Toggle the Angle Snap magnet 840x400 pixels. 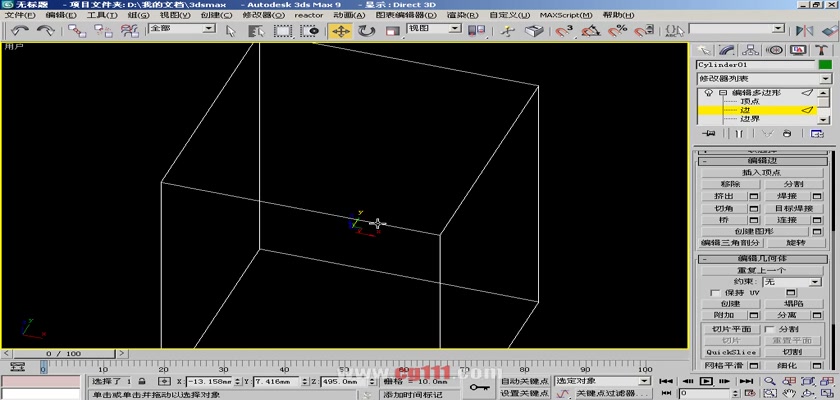(x=590, y=31)
